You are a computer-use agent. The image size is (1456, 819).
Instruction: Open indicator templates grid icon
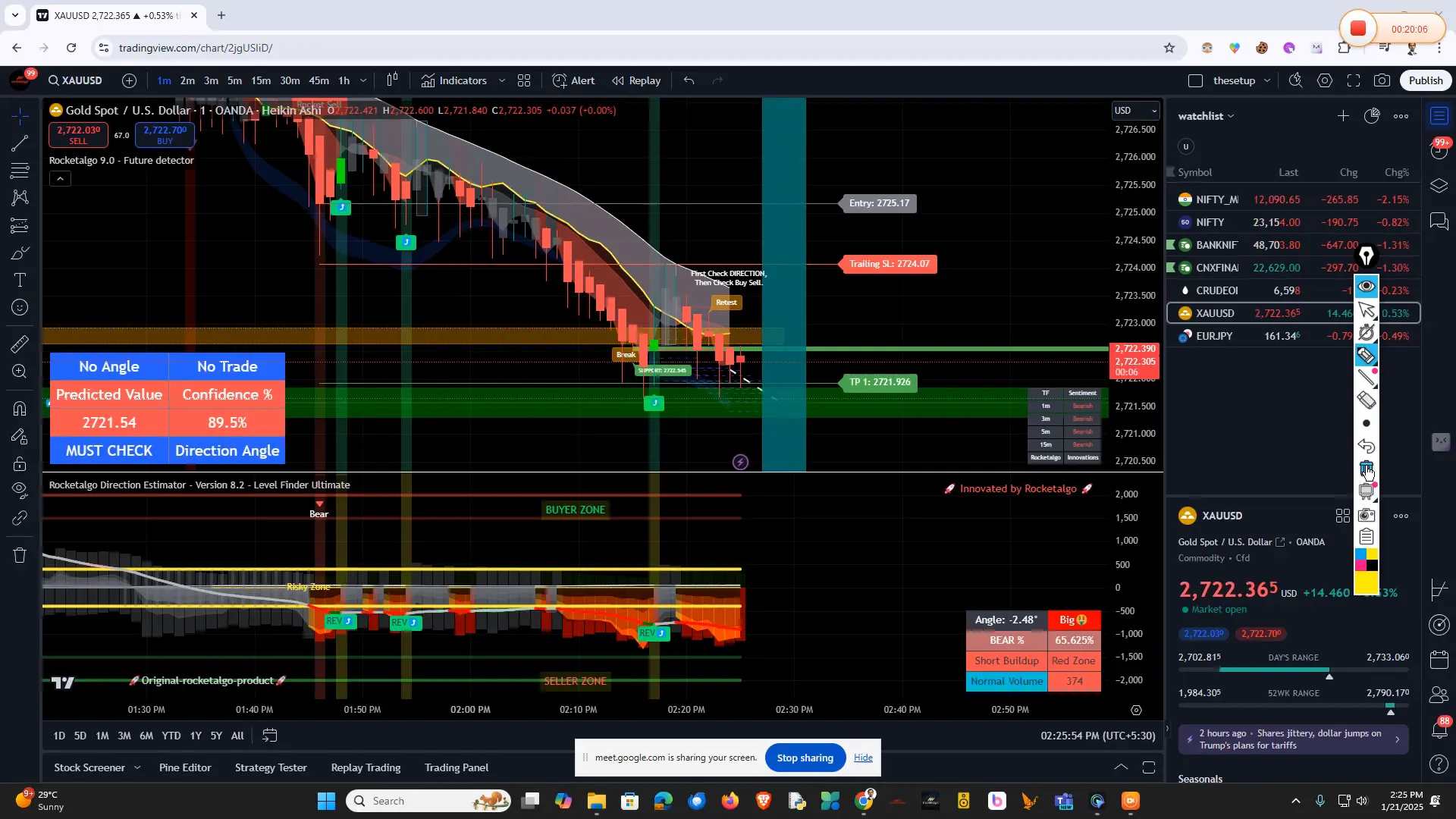point(524,80)
